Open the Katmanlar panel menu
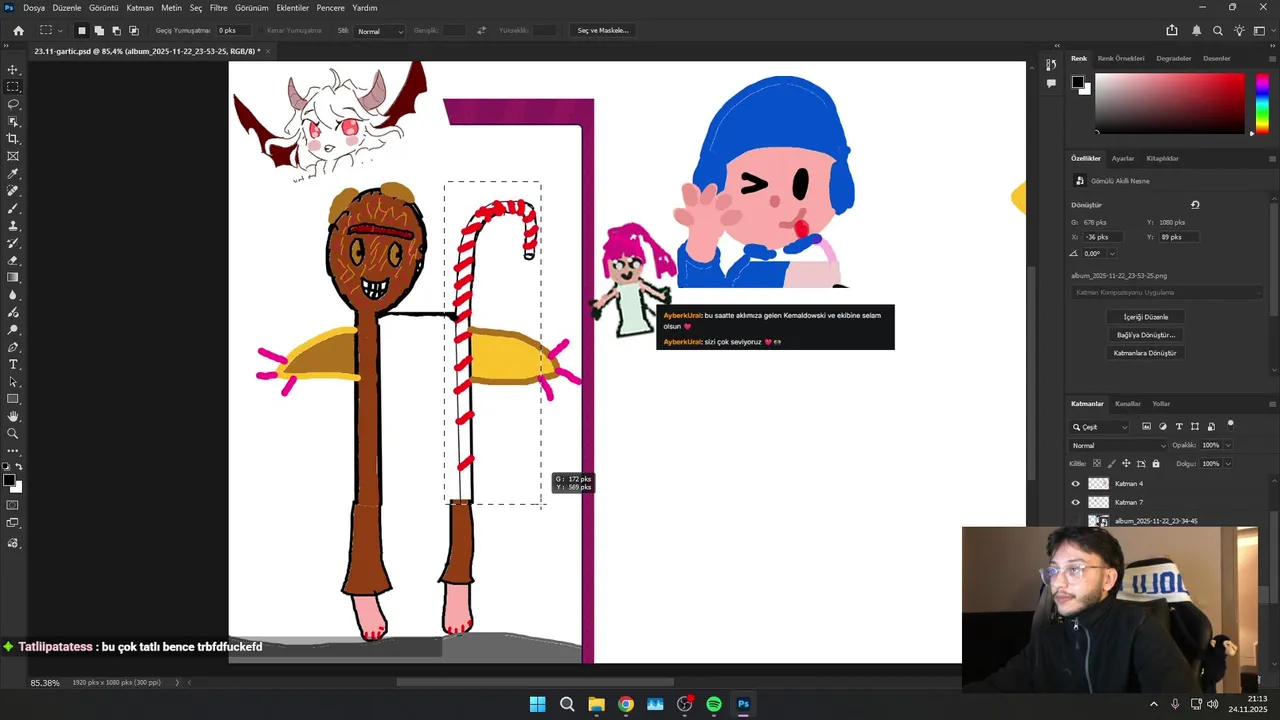This screenshot has height=720, width=1280. (x=1272, y=404)
